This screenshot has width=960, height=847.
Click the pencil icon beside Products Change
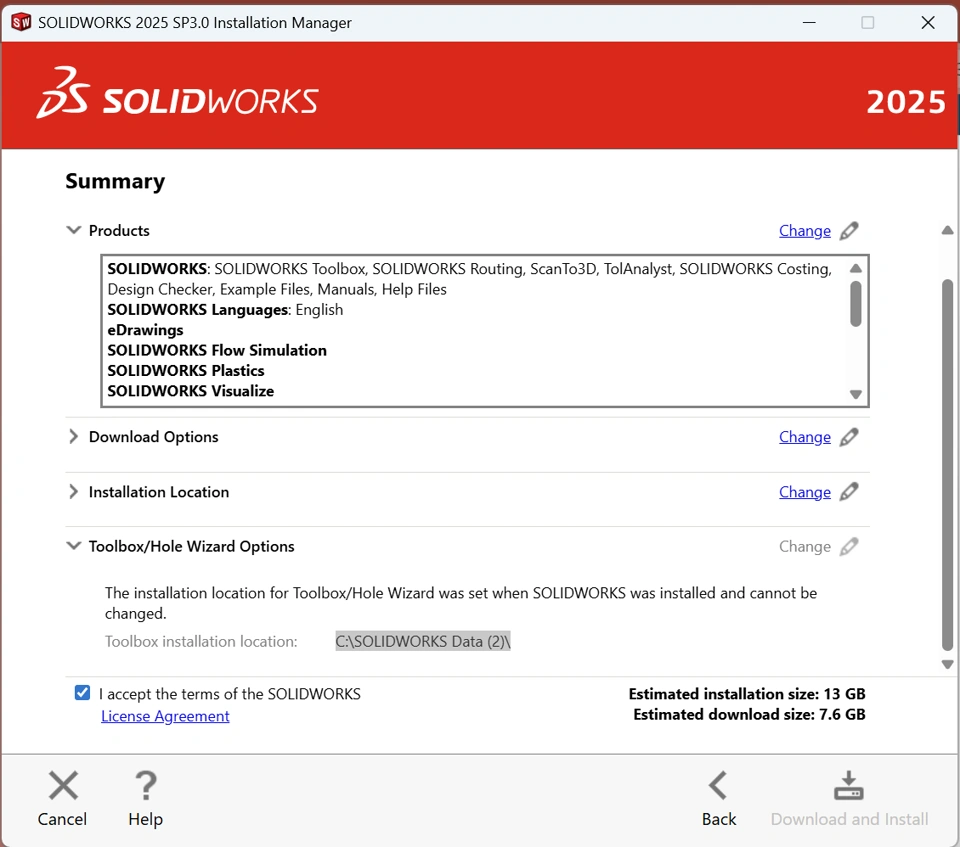coord(849,231)
